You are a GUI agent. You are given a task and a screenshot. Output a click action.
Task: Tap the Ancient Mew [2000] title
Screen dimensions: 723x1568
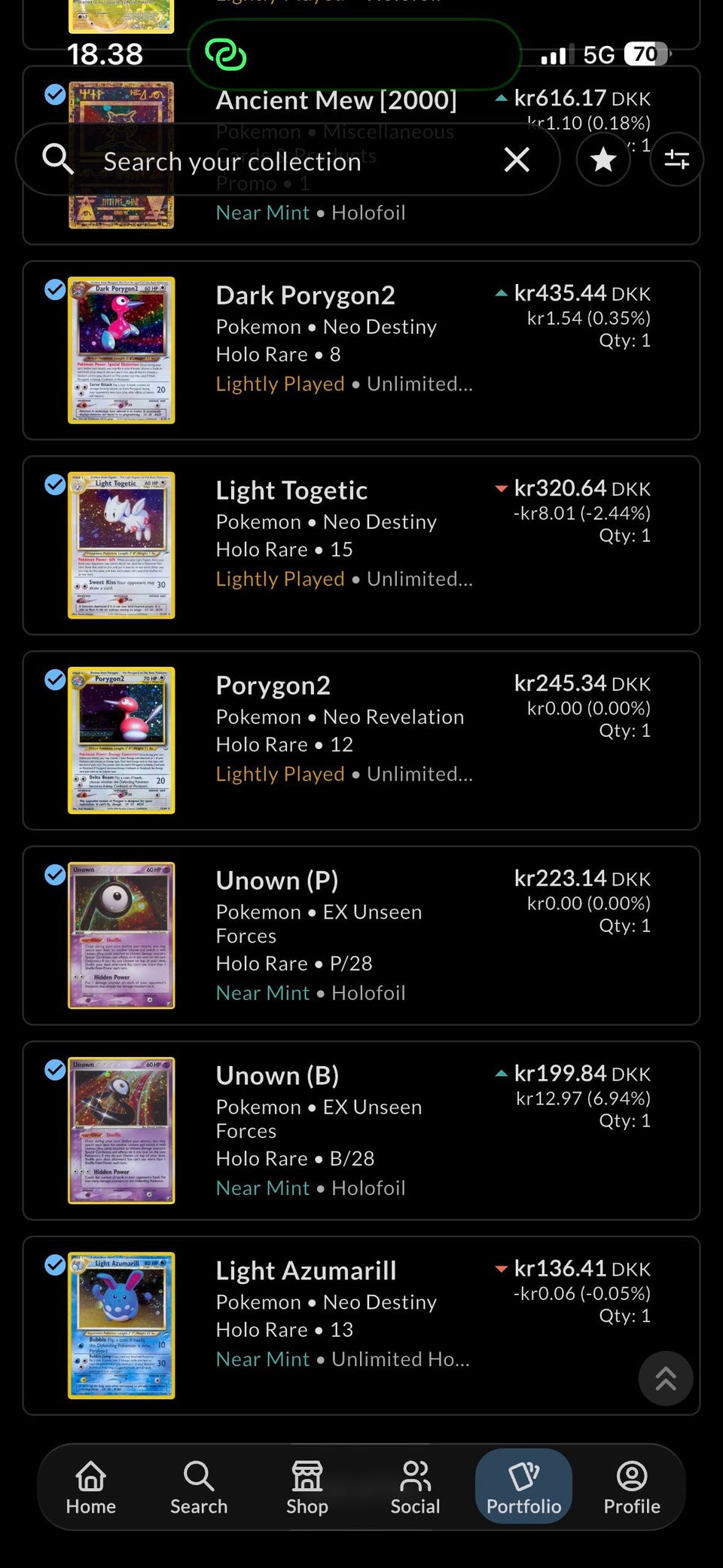(x=337, y=100)
